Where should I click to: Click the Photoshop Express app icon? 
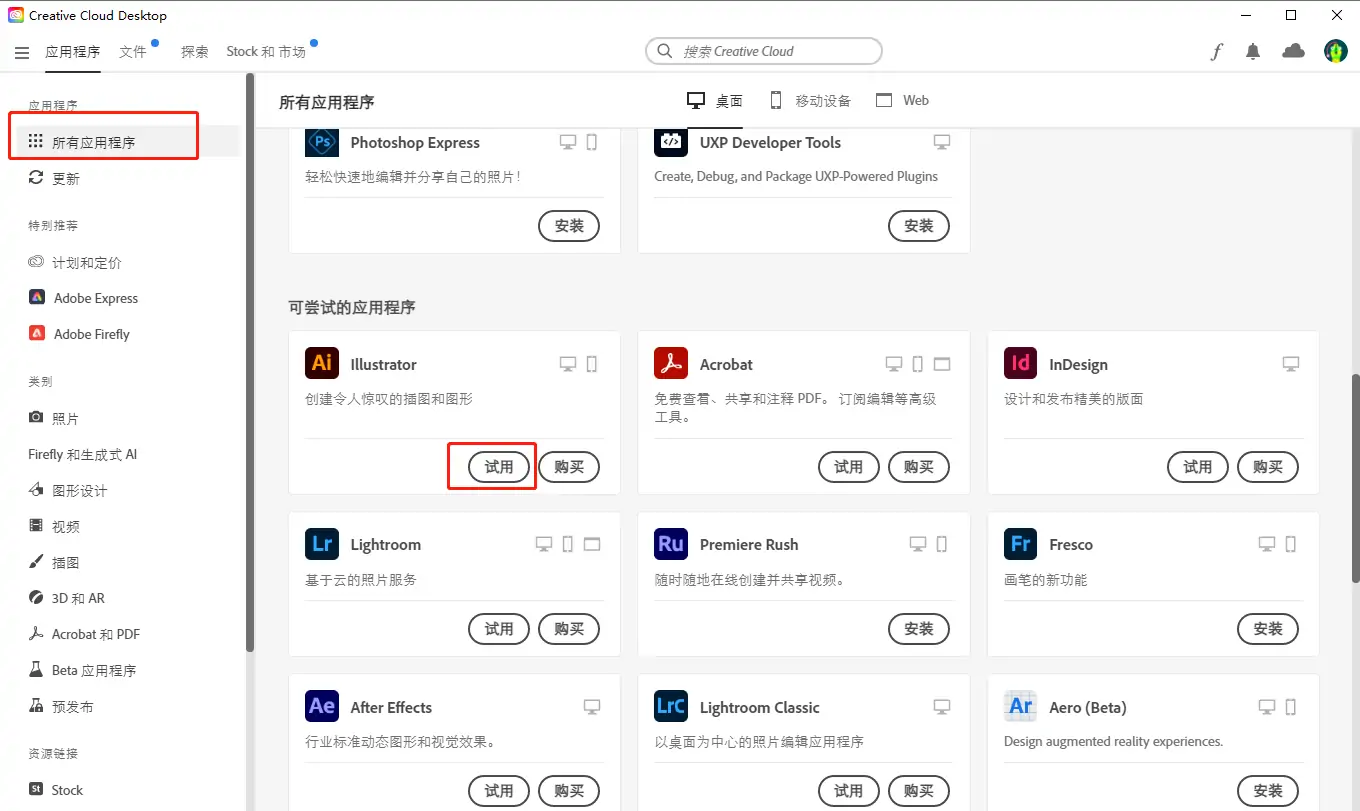click(321, 142)
